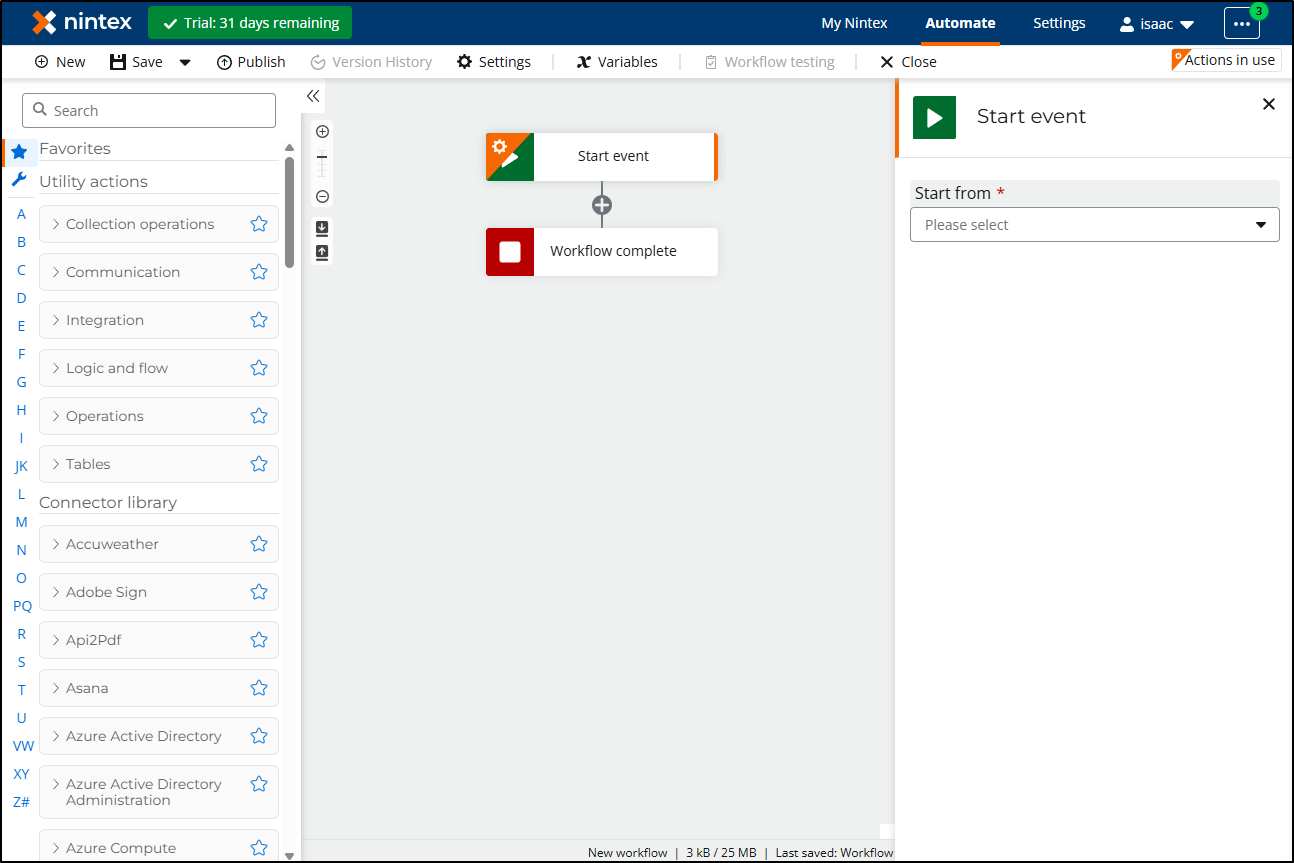Open workflow Settings in toolbar

pyautogui.click(x=494, y=62)
